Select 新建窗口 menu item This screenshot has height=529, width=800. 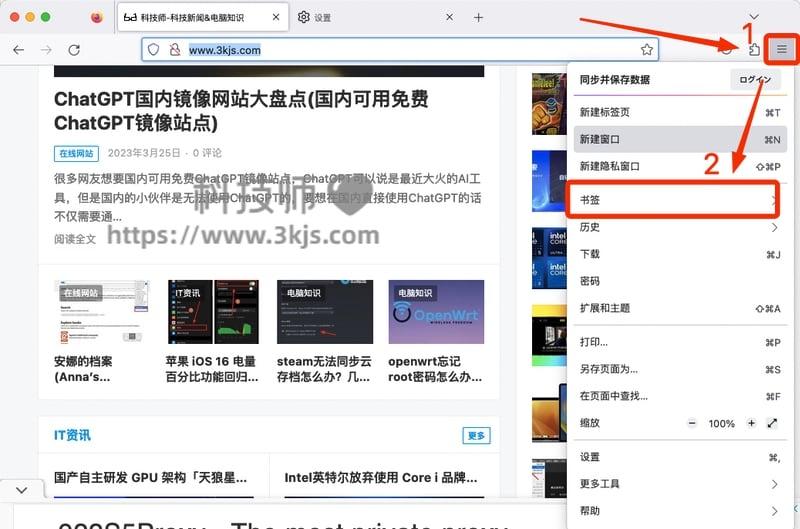click(x=680, y=139)
